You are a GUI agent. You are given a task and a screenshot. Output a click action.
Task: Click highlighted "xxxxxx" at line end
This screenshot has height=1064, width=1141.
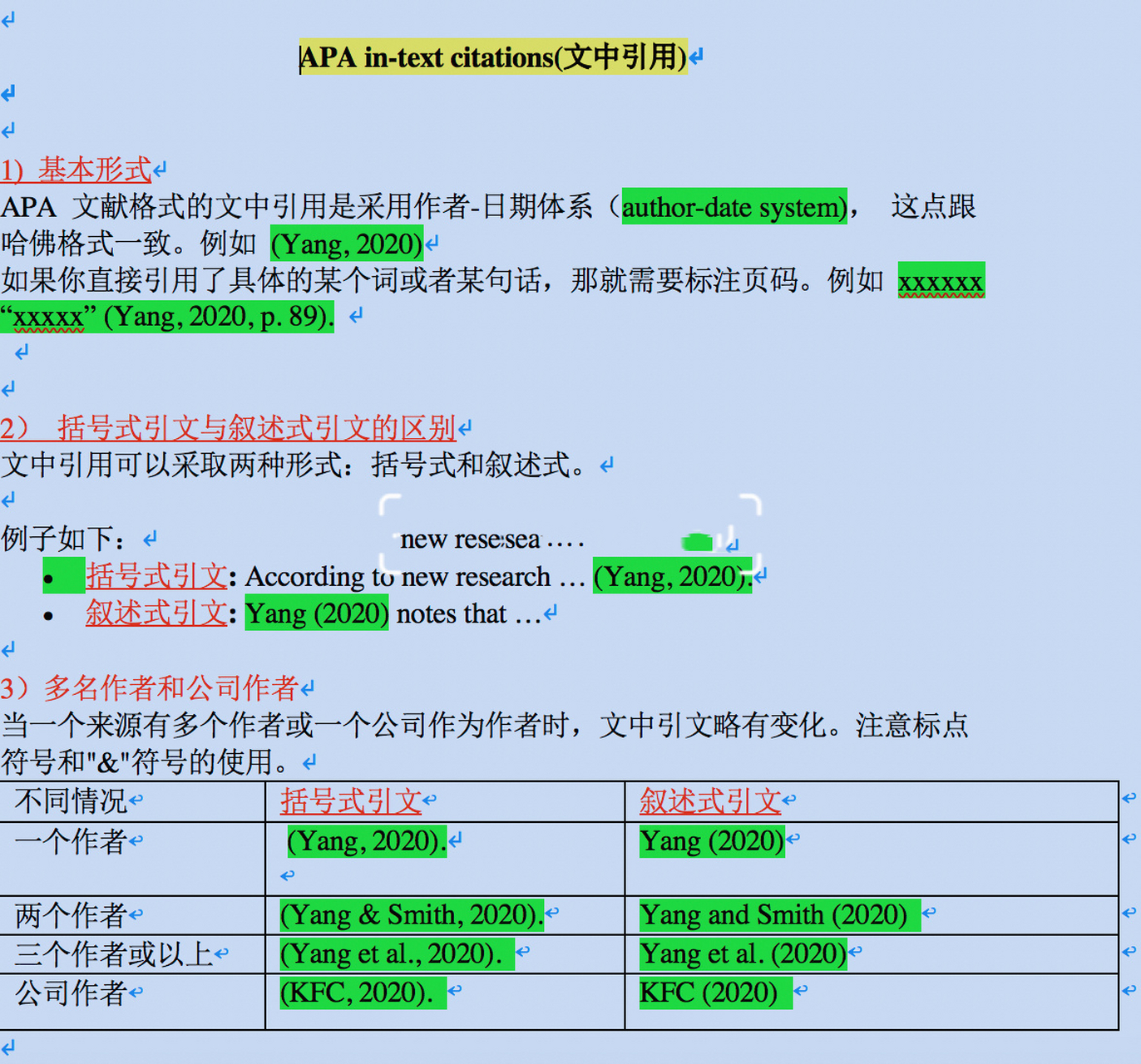pos(941,281)
